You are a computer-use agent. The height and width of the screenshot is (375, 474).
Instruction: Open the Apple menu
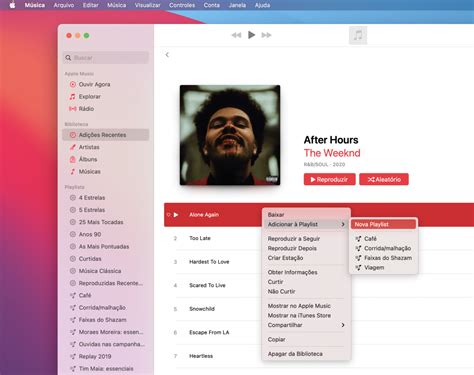[12, 5]
